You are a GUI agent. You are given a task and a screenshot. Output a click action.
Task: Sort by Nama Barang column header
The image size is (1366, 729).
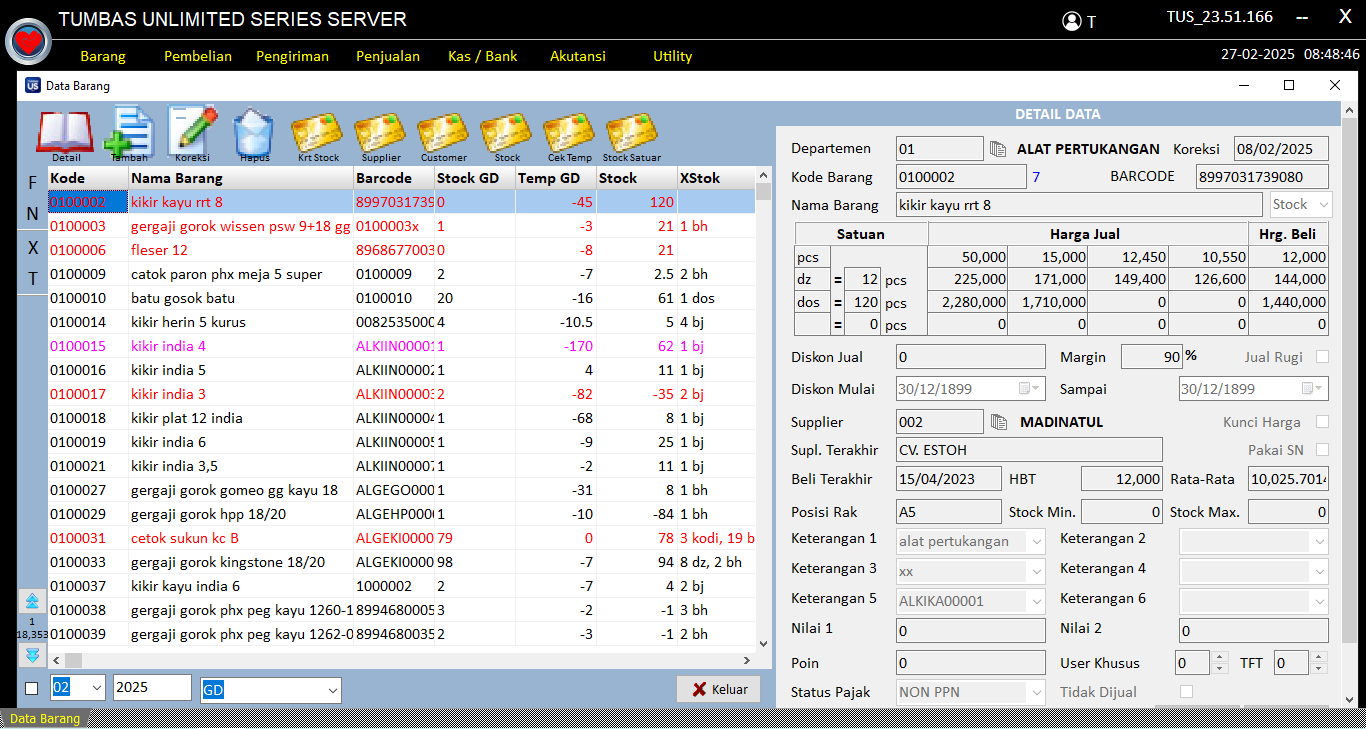240,178
